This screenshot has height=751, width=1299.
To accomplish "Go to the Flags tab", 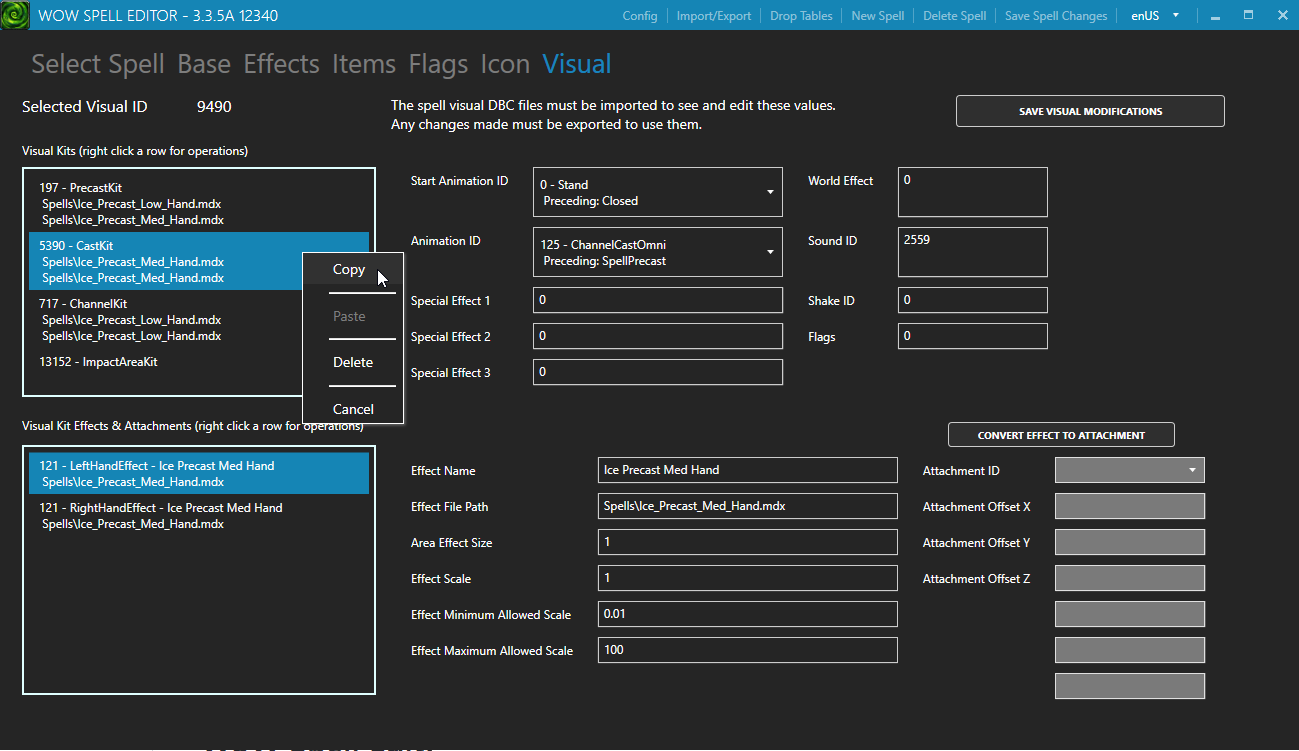I will (438, 64).
